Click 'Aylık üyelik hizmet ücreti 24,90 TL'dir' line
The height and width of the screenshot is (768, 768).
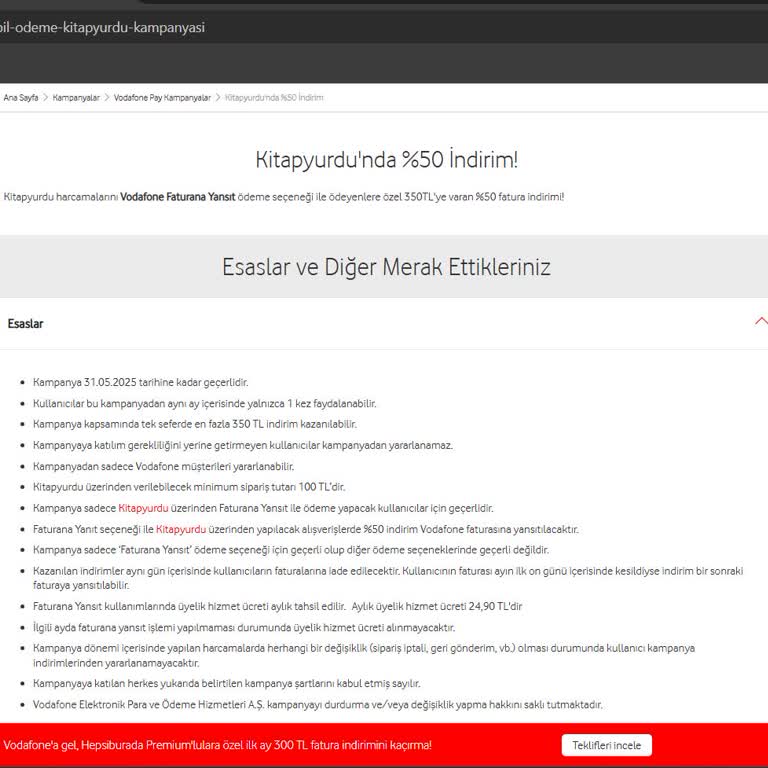(277, 606)
